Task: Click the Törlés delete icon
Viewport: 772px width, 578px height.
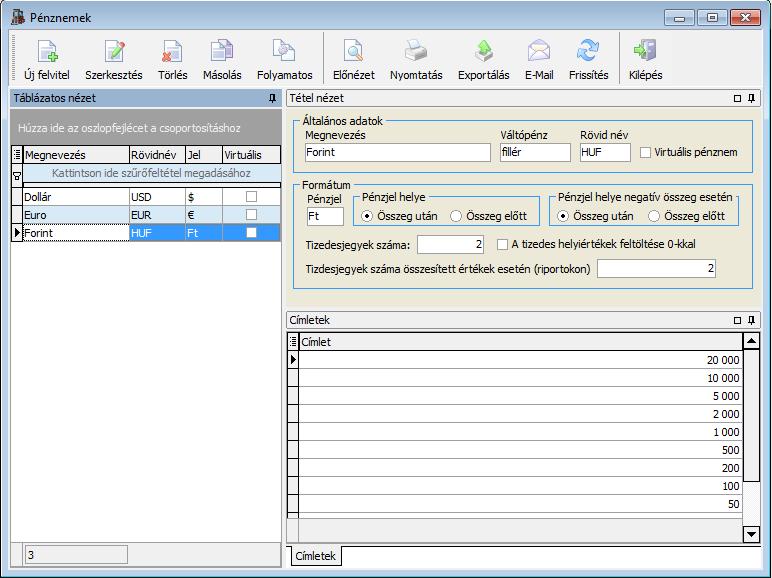Action: point(172,51)
